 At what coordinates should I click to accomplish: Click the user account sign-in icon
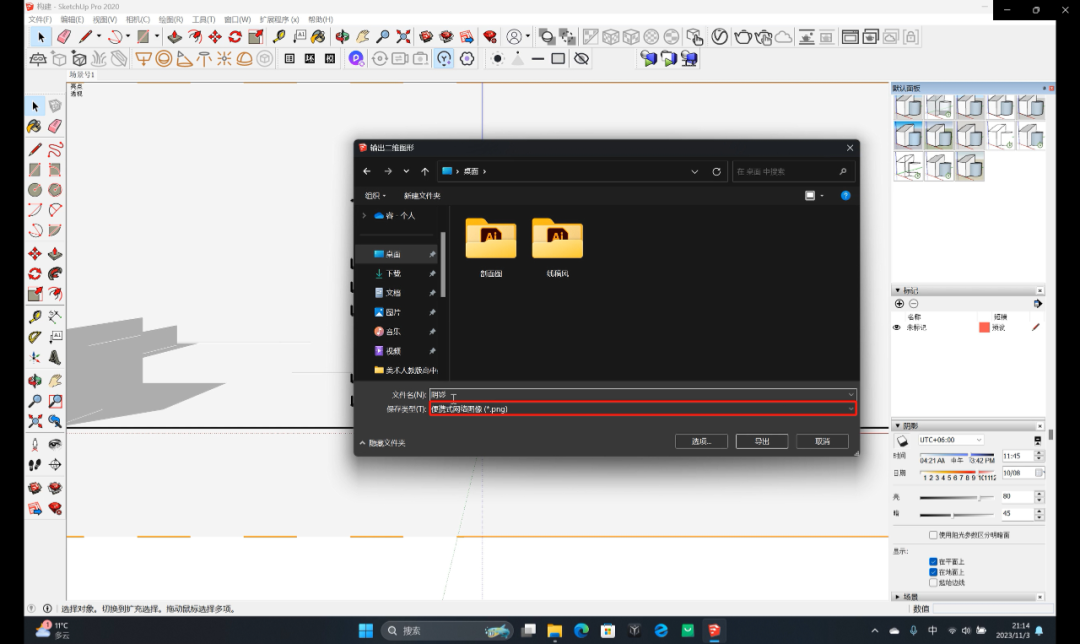point(515,37)
